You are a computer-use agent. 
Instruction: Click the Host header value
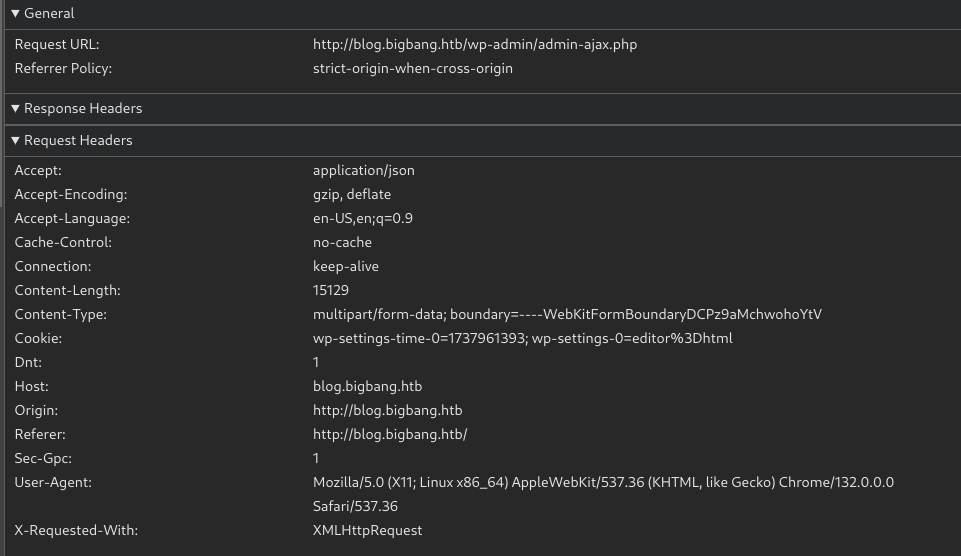point(360,386)
